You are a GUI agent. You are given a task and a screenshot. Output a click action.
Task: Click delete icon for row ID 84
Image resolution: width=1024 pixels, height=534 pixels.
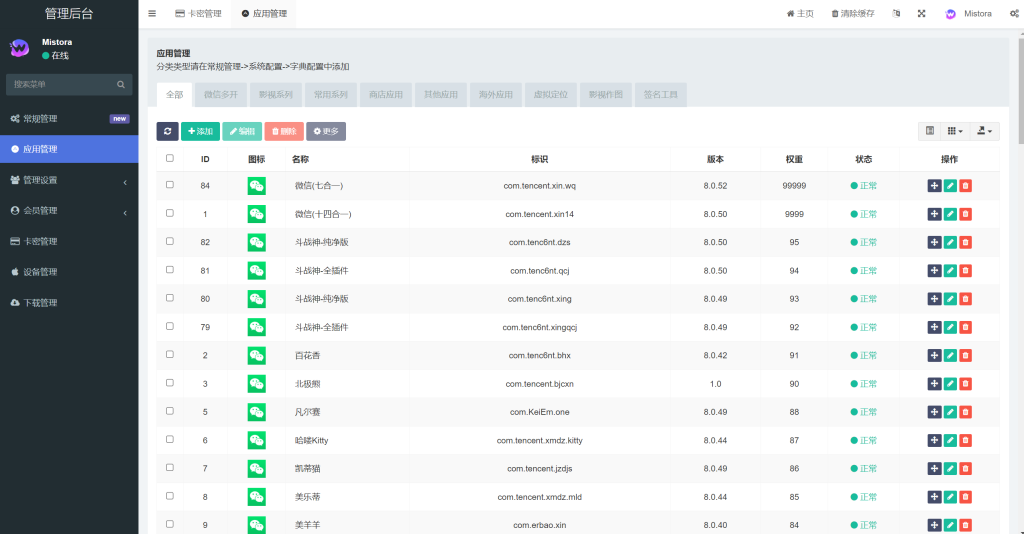pos(965,185)
